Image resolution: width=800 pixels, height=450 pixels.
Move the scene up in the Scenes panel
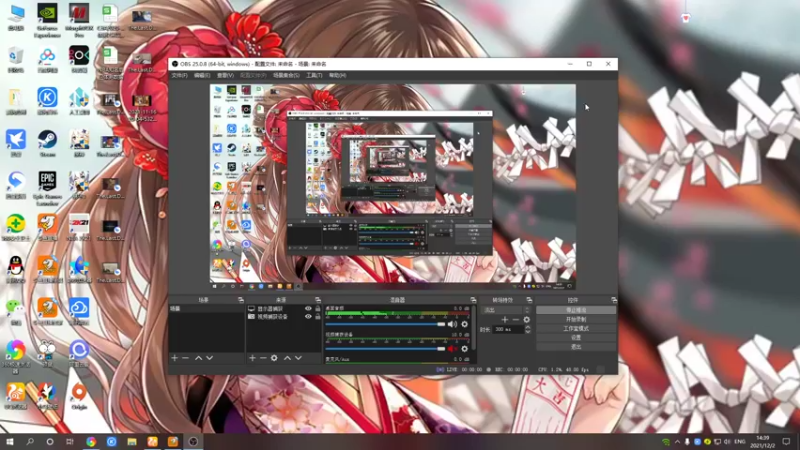click(x=198, y=358)
